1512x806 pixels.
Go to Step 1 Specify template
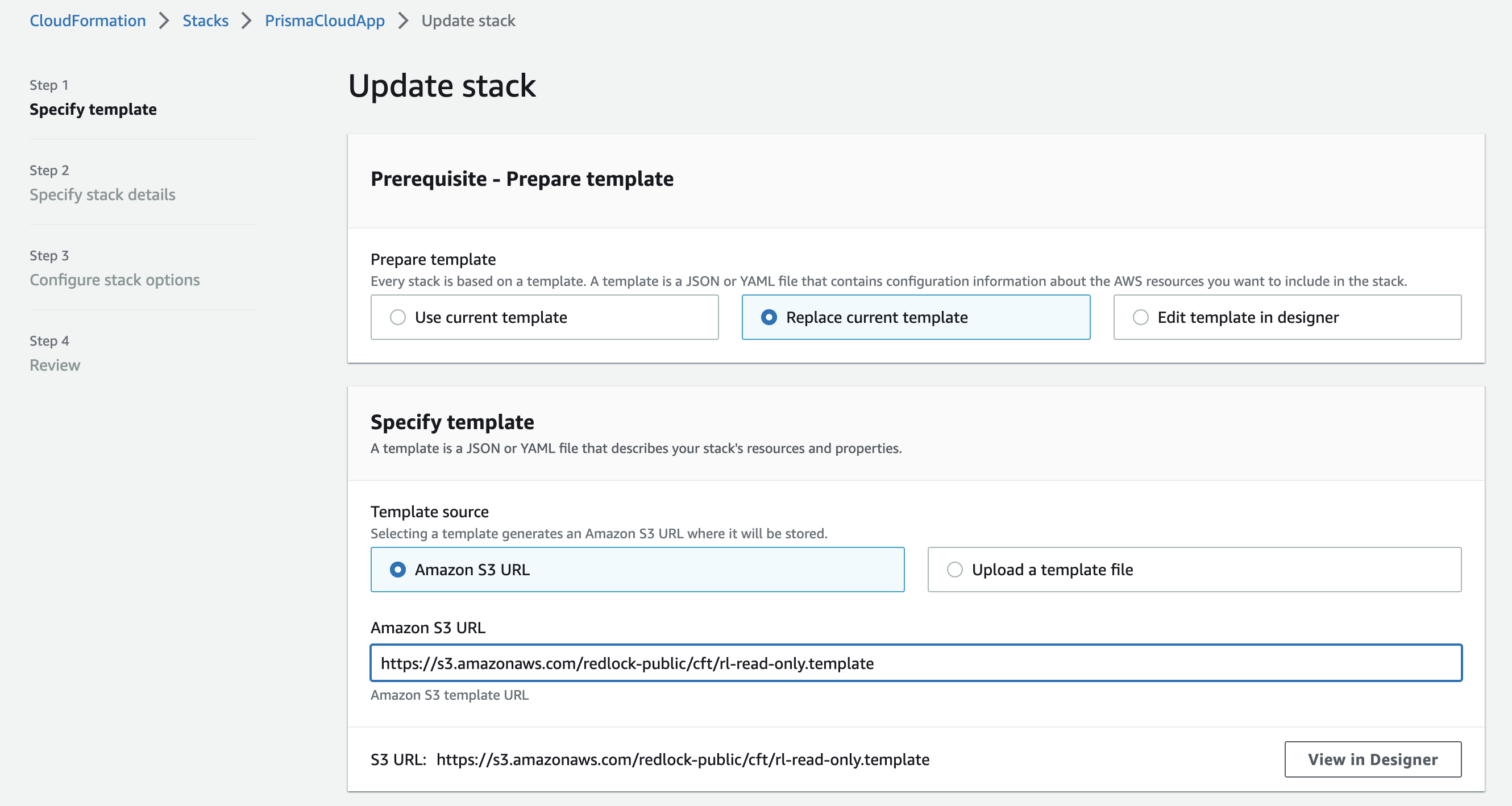tap(93, 109)
